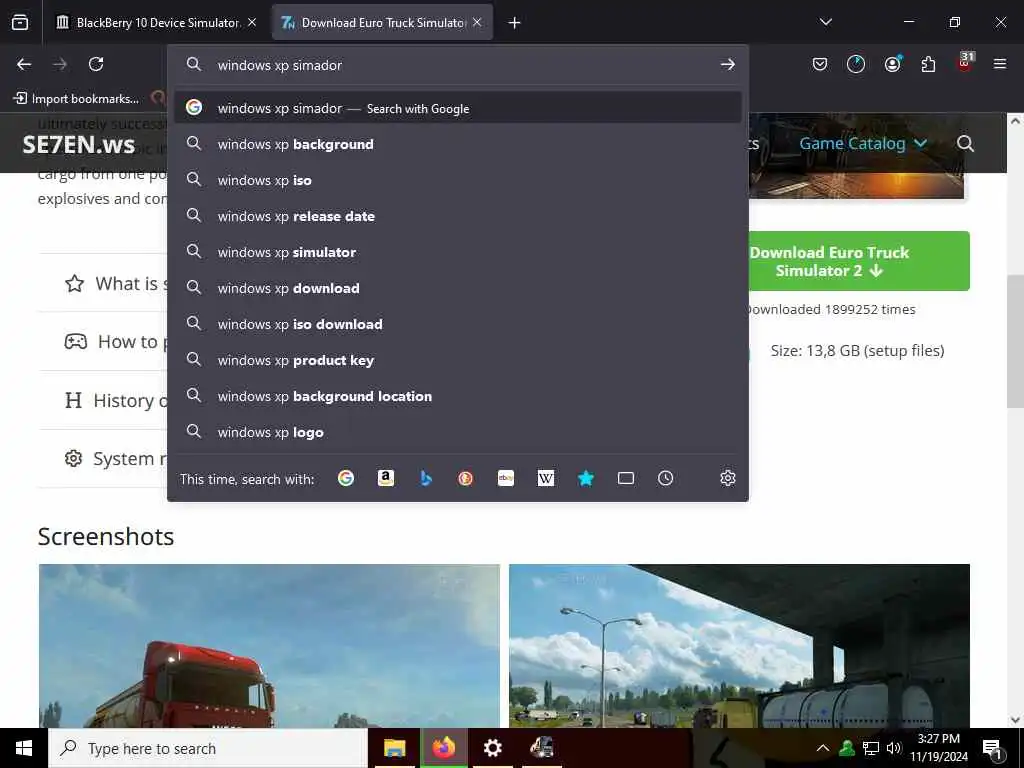Image resolution: width=1024 pixels, height=768 pixels.
Task: Reload the page with the refresh icon
Action: (x=96, y=64)
